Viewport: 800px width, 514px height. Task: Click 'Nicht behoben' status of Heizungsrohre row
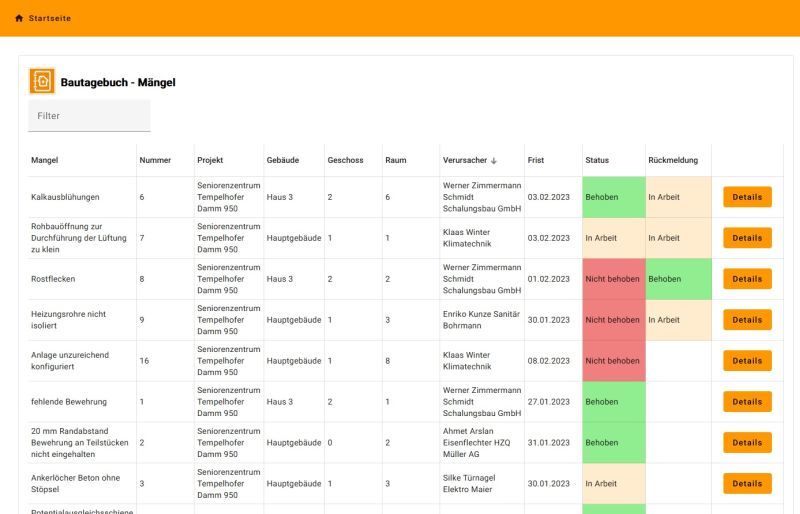pos(614,320)
